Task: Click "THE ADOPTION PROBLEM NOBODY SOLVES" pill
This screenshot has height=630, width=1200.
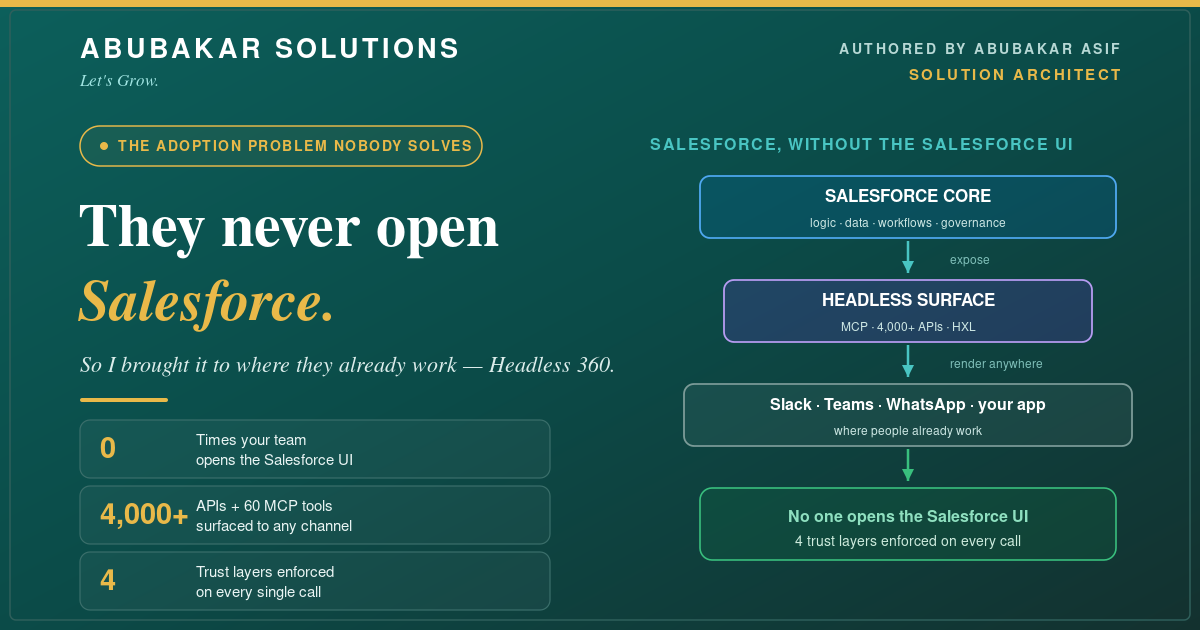Action: click(281, 146)
